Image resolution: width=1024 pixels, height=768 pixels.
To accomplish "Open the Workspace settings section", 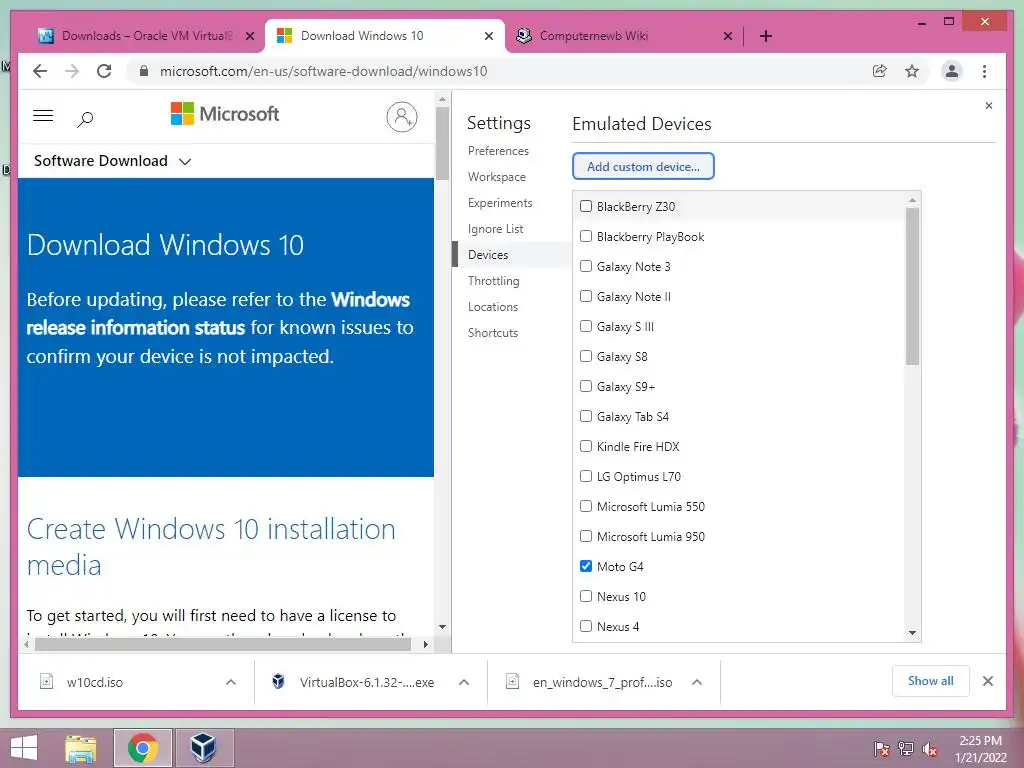I will [496, 177].
